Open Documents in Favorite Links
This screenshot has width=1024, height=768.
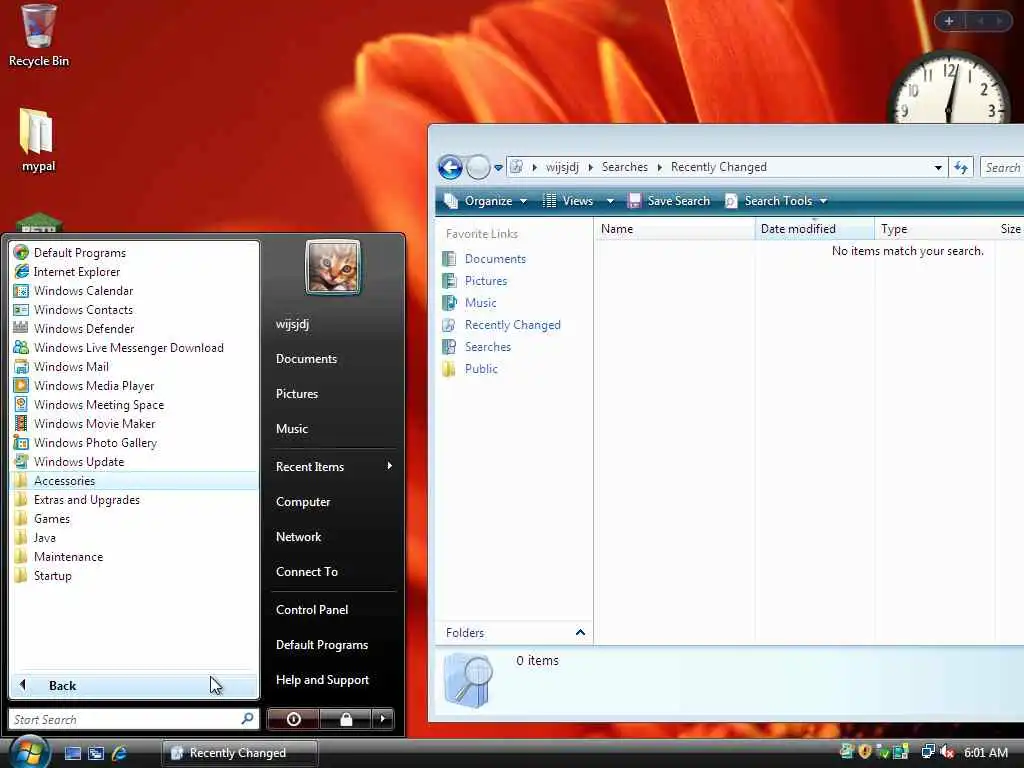click(x=495, y=259)
